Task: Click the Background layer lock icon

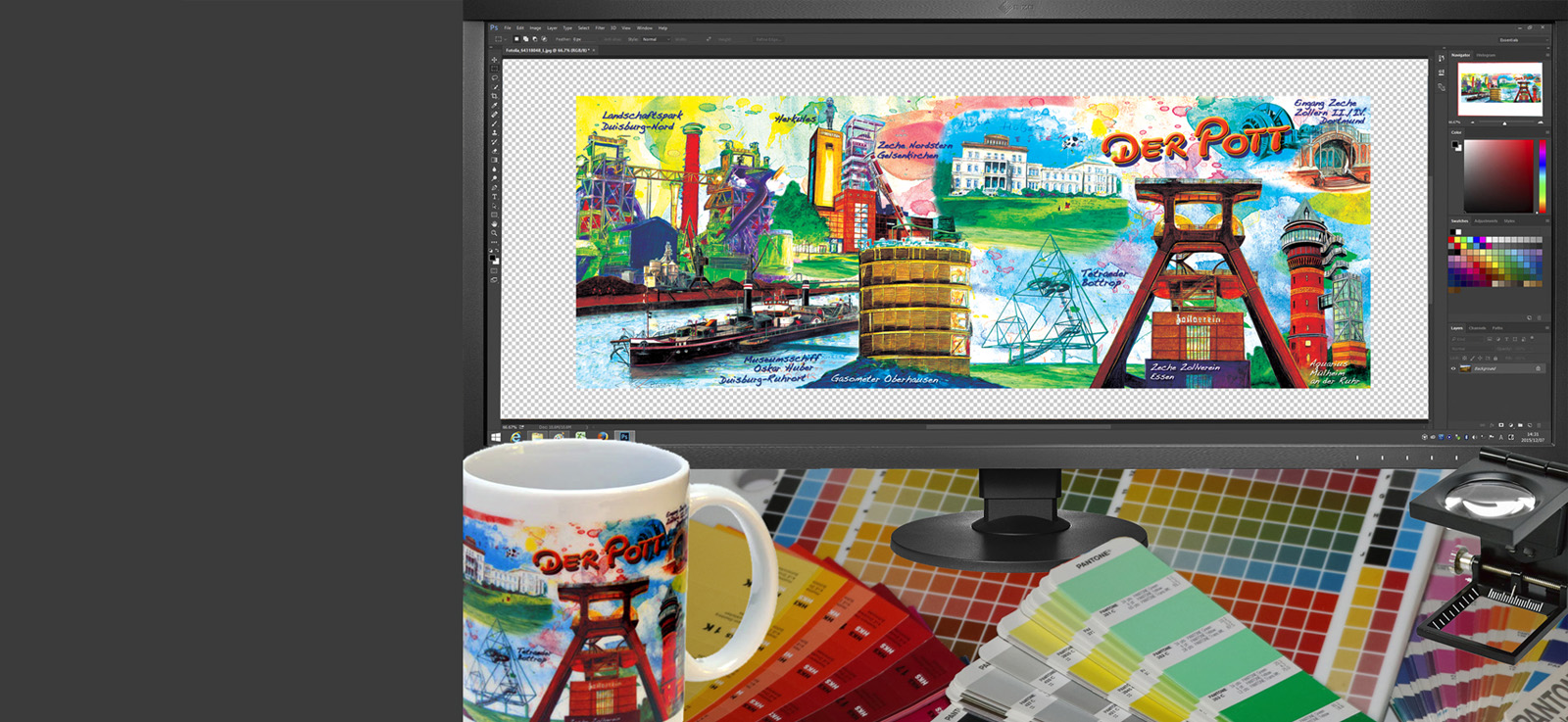Action: click(x=1538, y=369)
